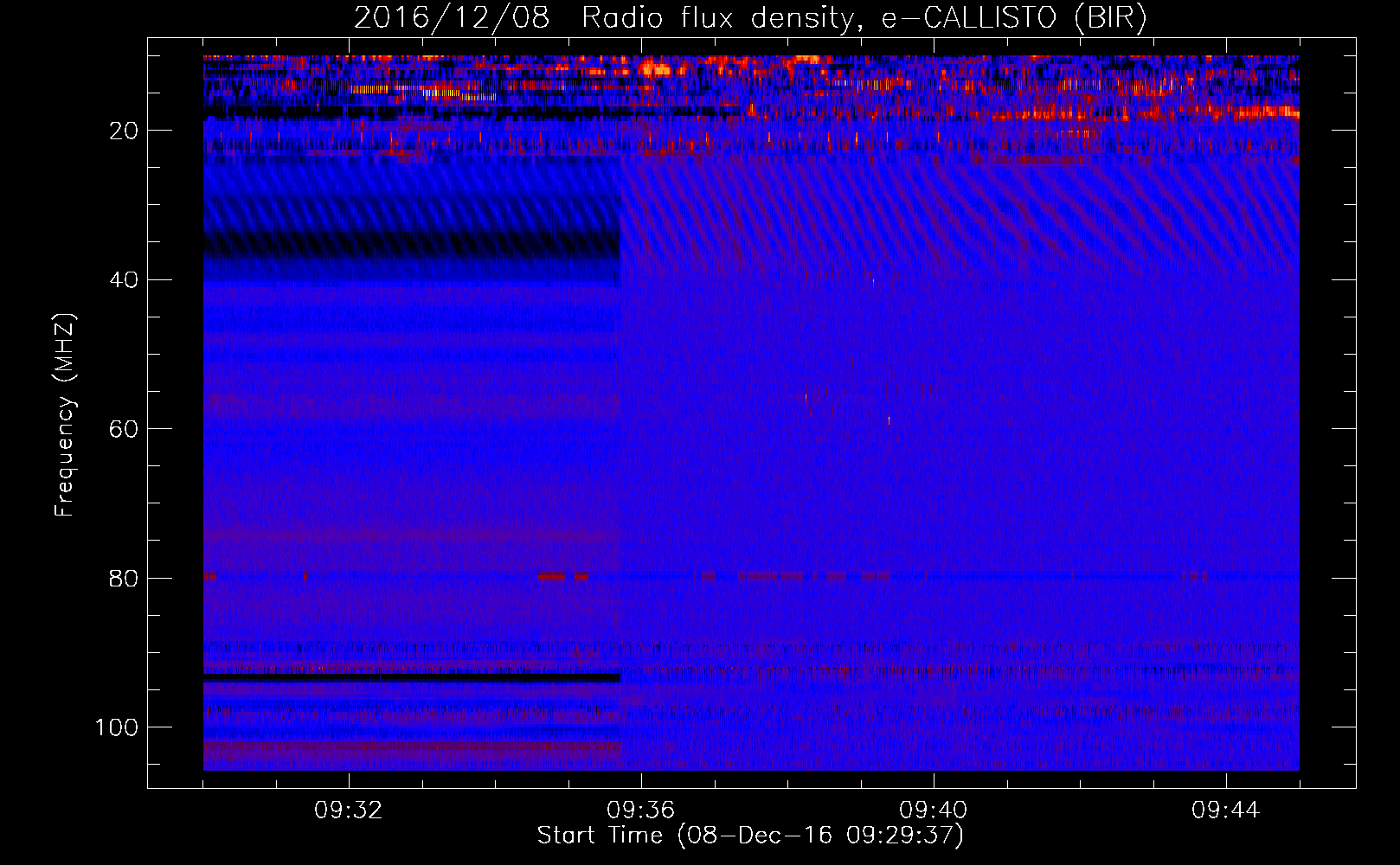Click the 40 MHz frequency tick label
The height and width of the screenshot is (865, 1400).
click(x=124, y=280)
